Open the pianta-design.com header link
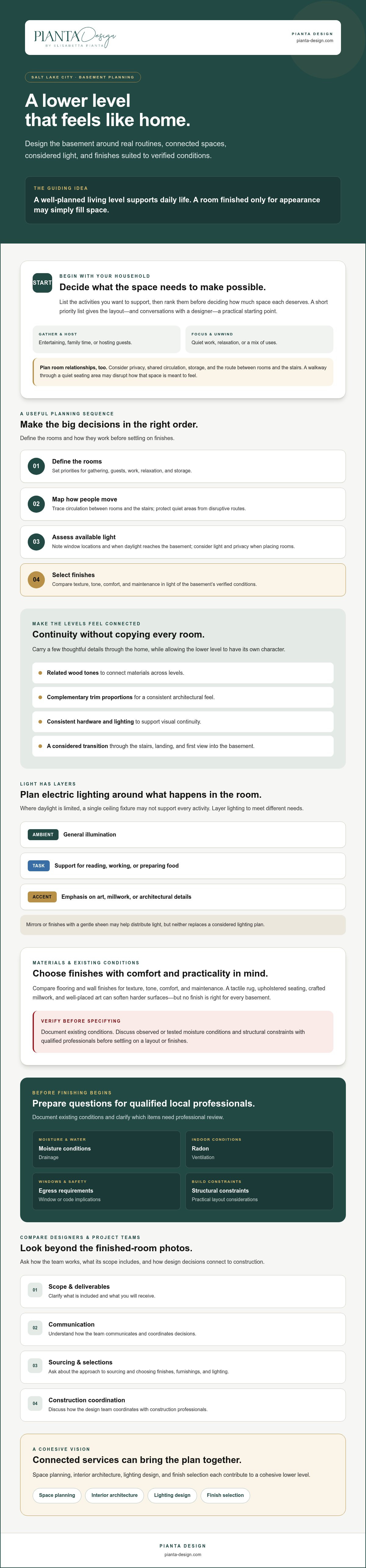The height and width of the screenshot is (1568, 366). coord(314,41)
